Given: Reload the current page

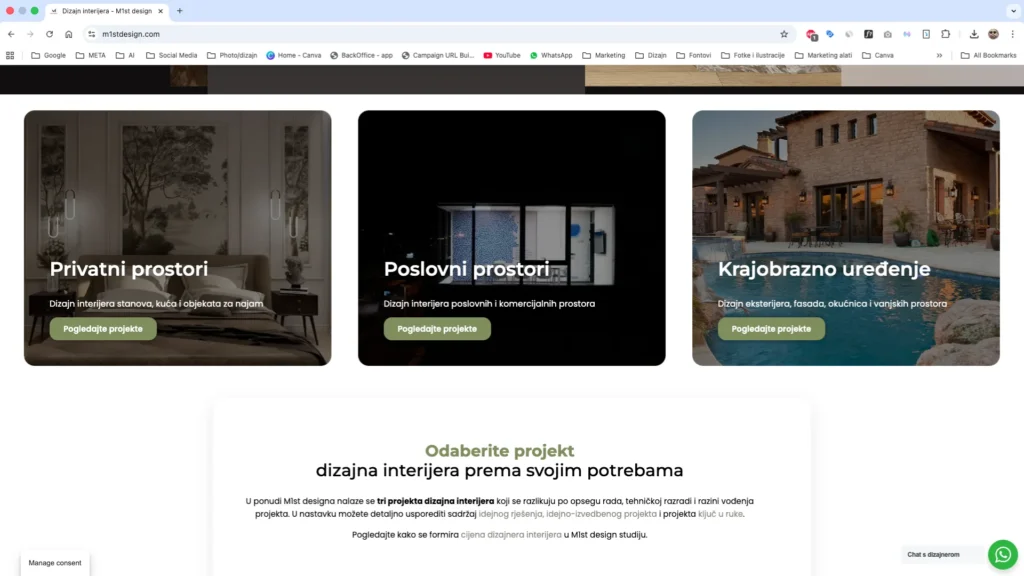Looking at the screenshot, I should (x=47, y=33).
